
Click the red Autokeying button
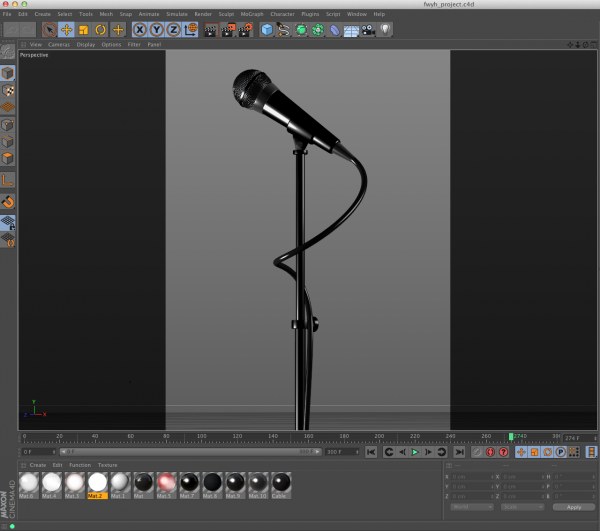pos(490,452)
